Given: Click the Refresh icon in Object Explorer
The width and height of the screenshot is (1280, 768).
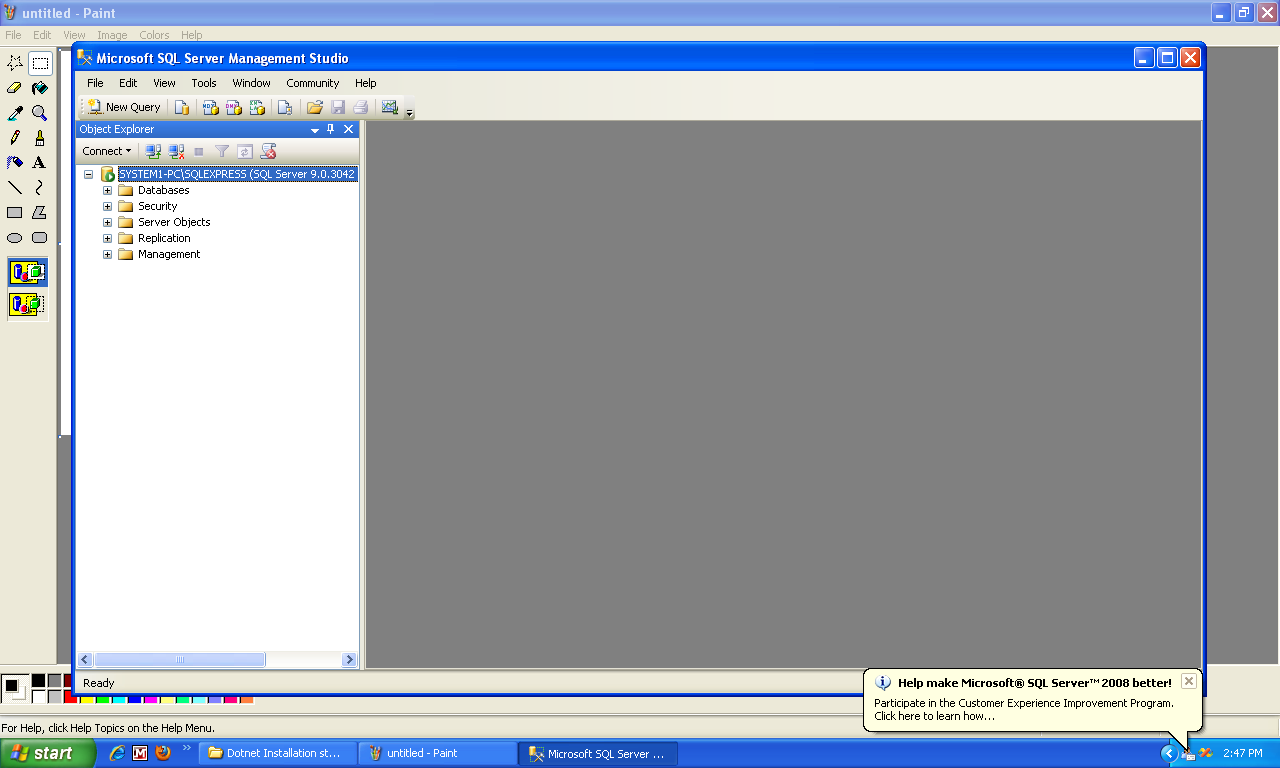Looking at the screenshot, I should (x=245, y=151).
